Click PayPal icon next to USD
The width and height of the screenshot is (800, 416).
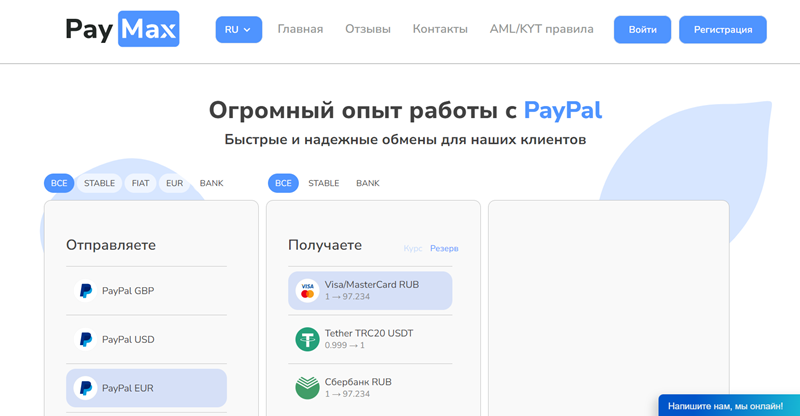pos(86,339)
